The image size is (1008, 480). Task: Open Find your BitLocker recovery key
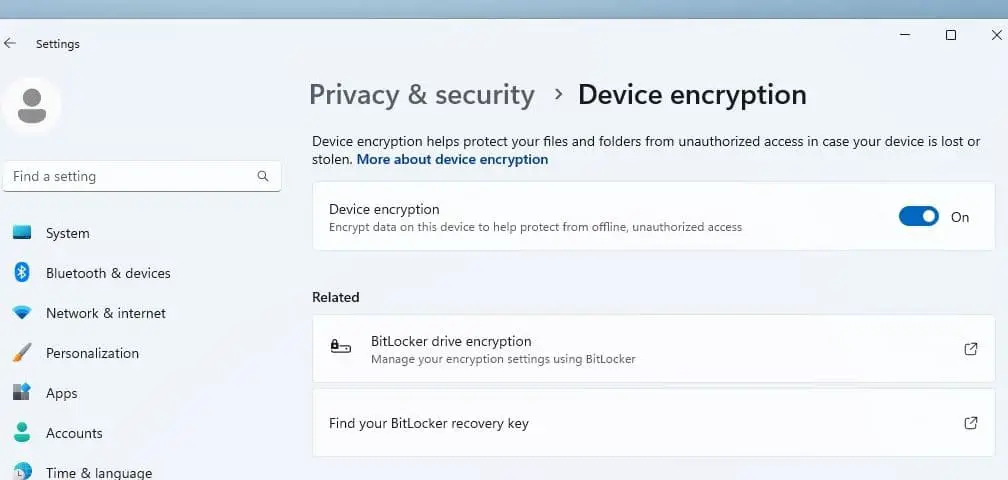tap(429, 423)
